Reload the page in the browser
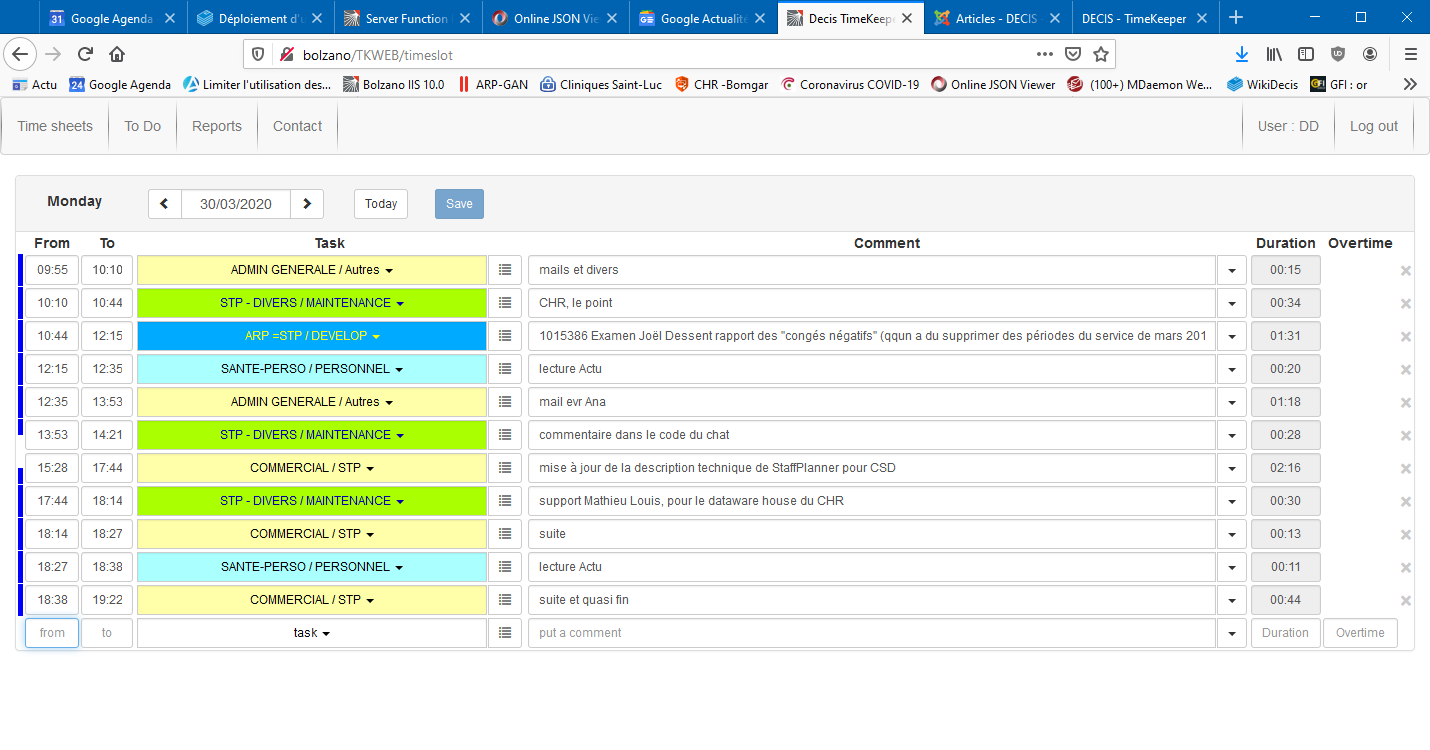Image resolution: width=1430 pixels, height=750 pixels. [x=85, y=54]
